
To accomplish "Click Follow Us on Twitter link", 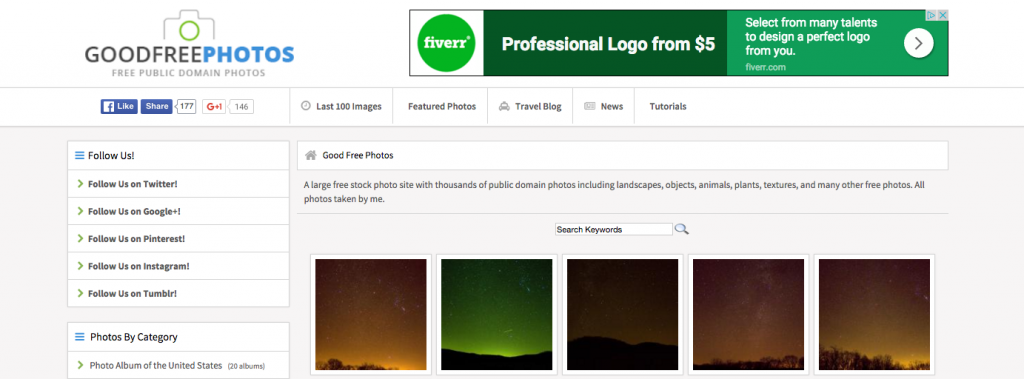I will click(x=133, y=184).
